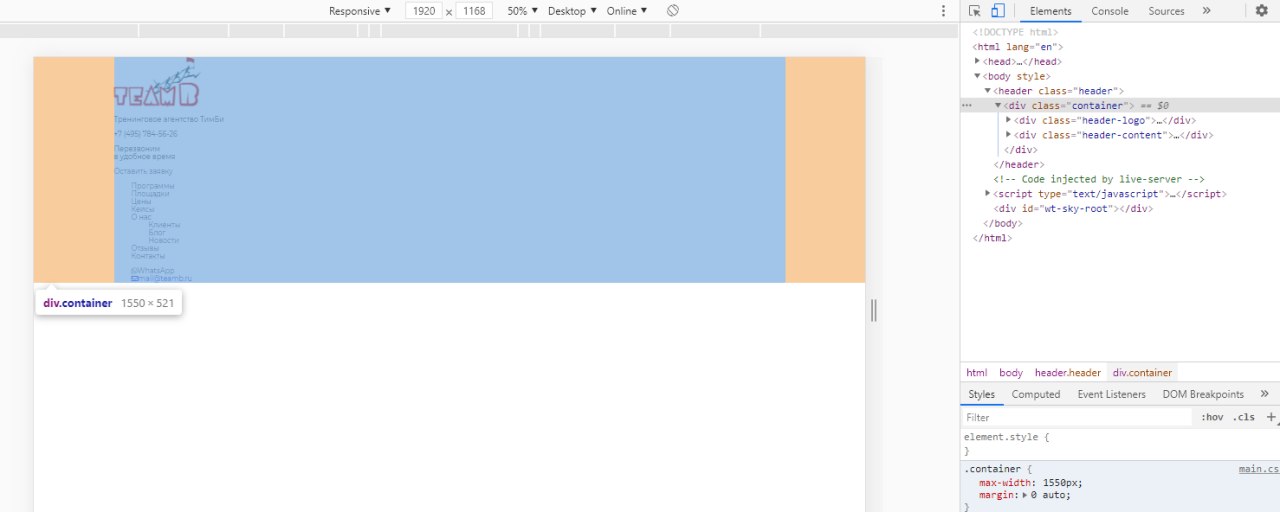Click the TeamB logo on the page
This screenshot has width=1280, height=512.
pyautogui.click(x=156, y=83)
